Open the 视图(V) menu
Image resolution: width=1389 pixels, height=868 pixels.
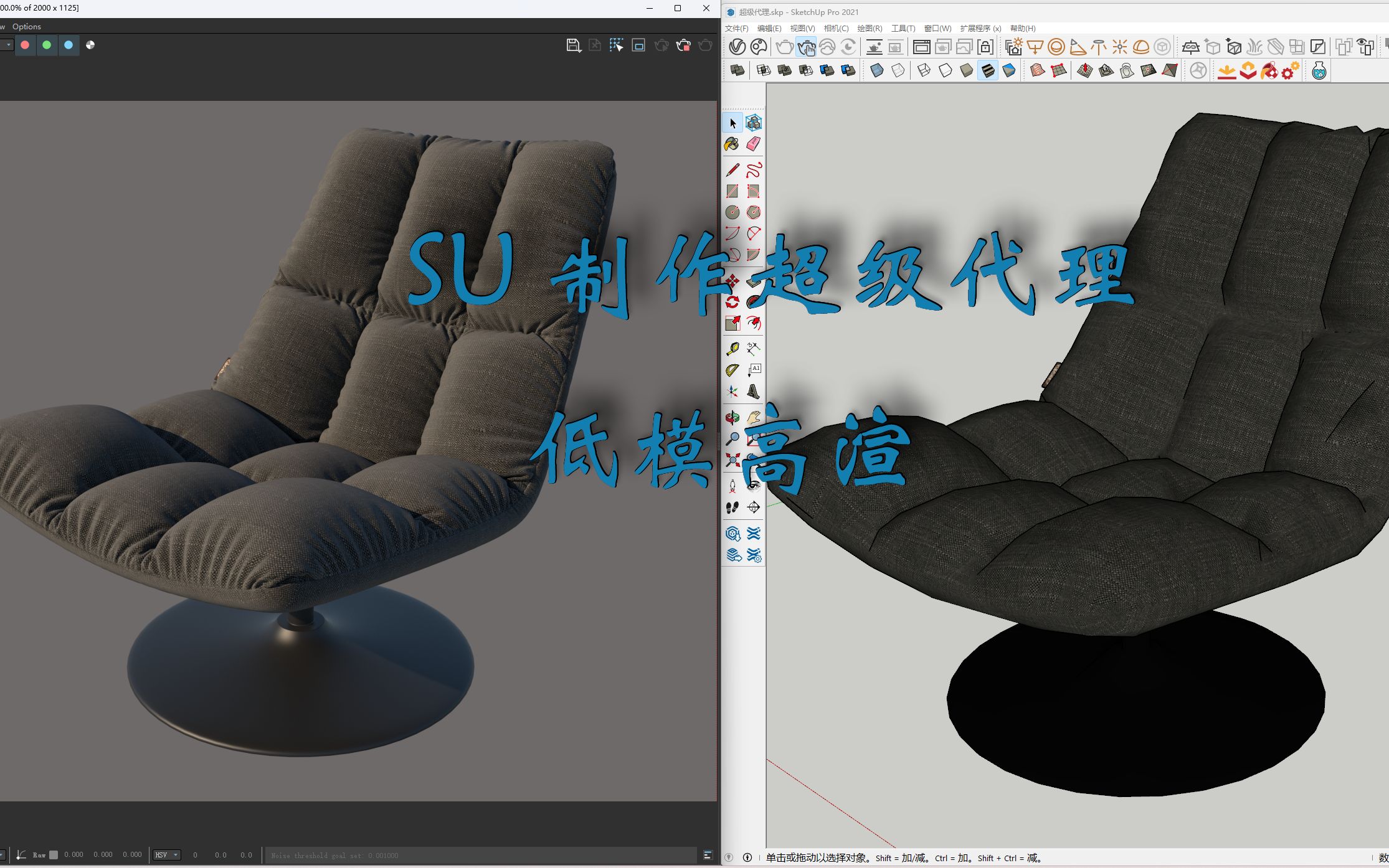point(802,29)
